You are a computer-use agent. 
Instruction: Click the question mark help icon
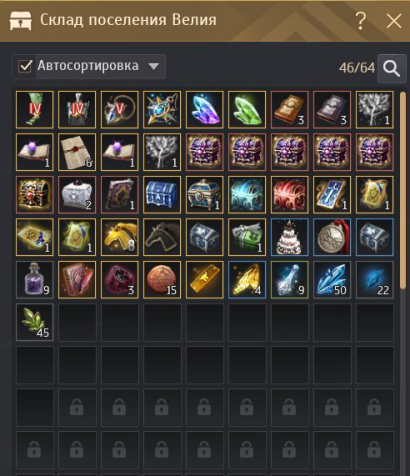click(x=360, y=21)
